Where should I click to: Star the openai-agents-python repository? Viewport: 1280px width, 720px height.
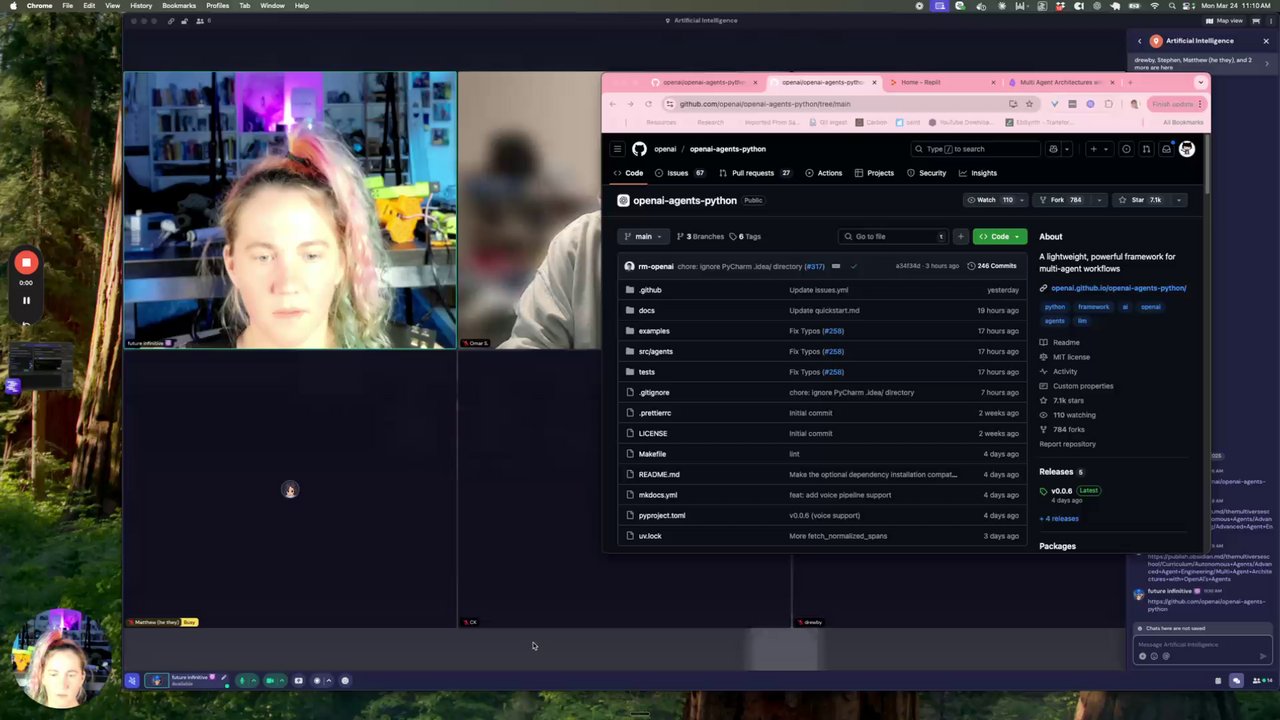[x=1142, y=200]
